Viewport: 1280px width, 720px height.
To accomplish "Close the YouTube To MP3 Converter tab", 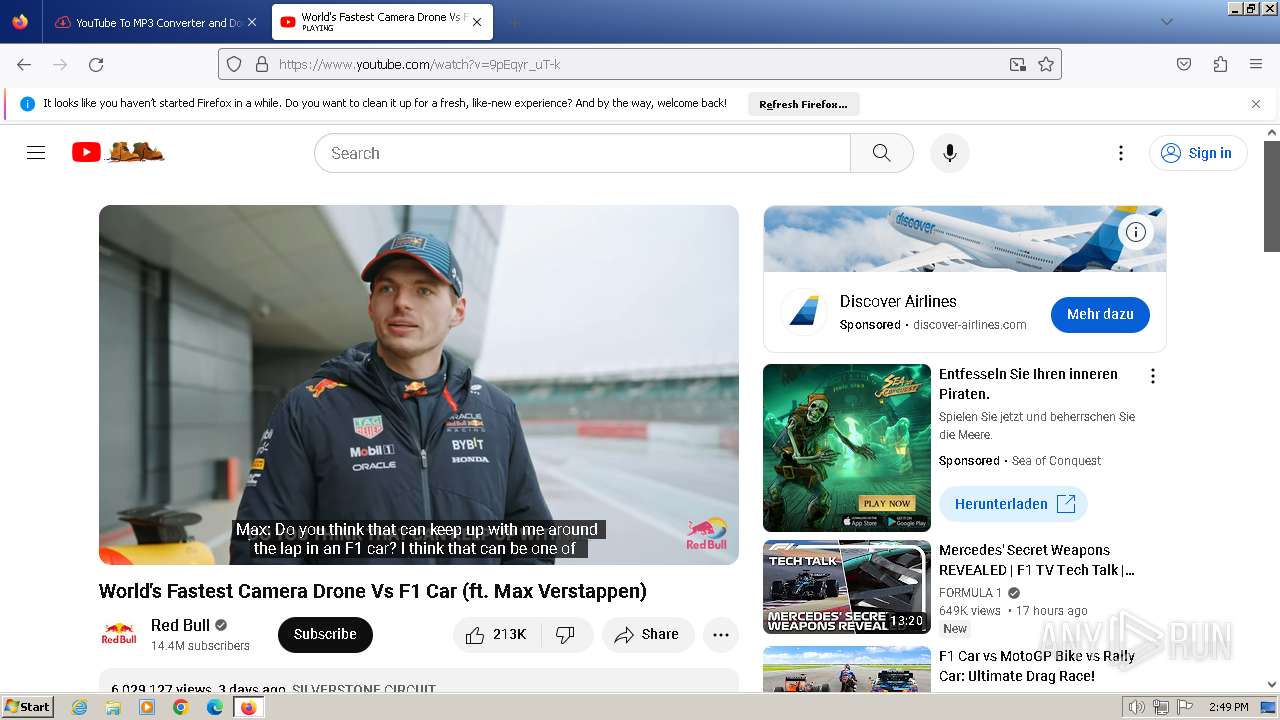I will 252,22.
